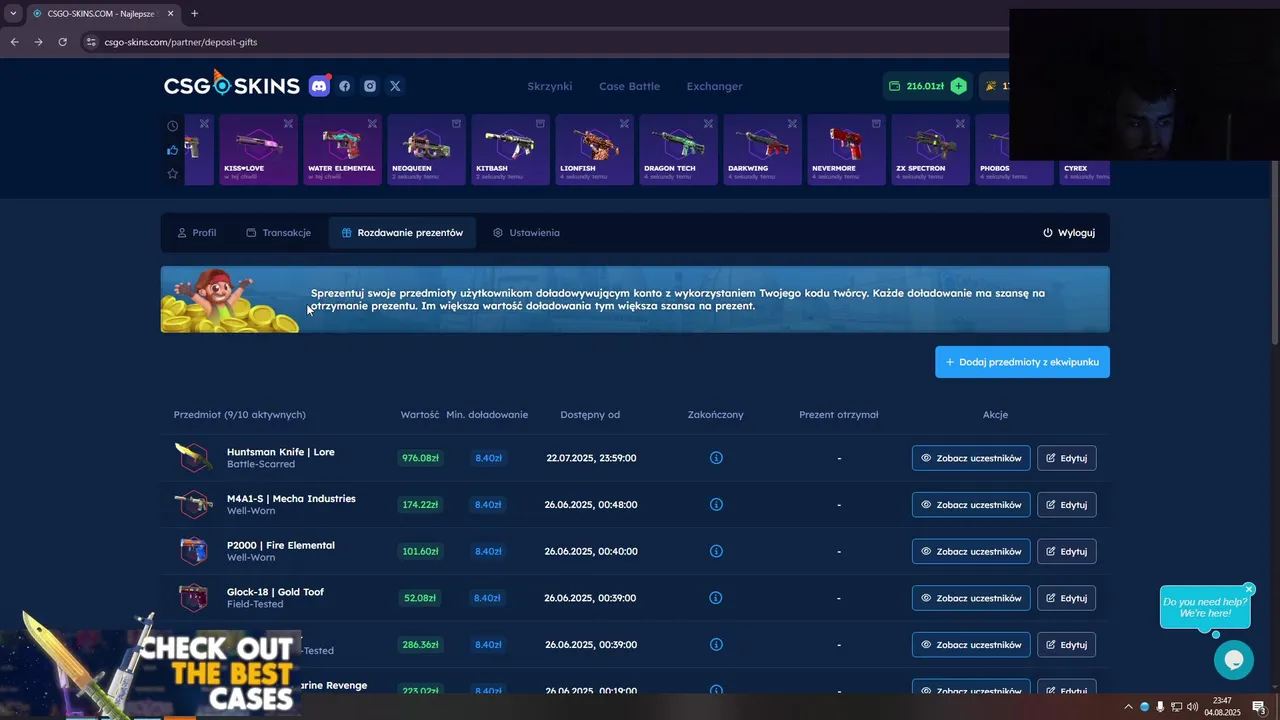Click the P2000 Fire Elemental thumbnail
The height and width of the screenshot is (720, 1280).
[x=193, y=551]
